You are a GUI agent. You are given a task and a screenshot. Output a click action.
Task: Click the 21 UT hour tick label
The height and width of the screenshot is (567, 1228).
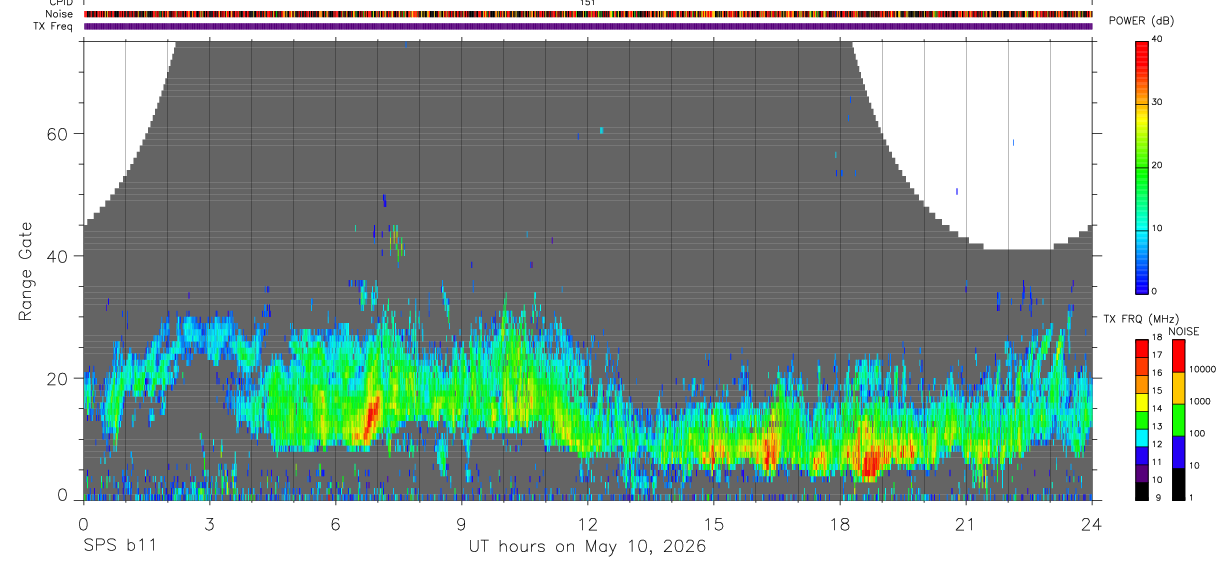coord(965,523)
